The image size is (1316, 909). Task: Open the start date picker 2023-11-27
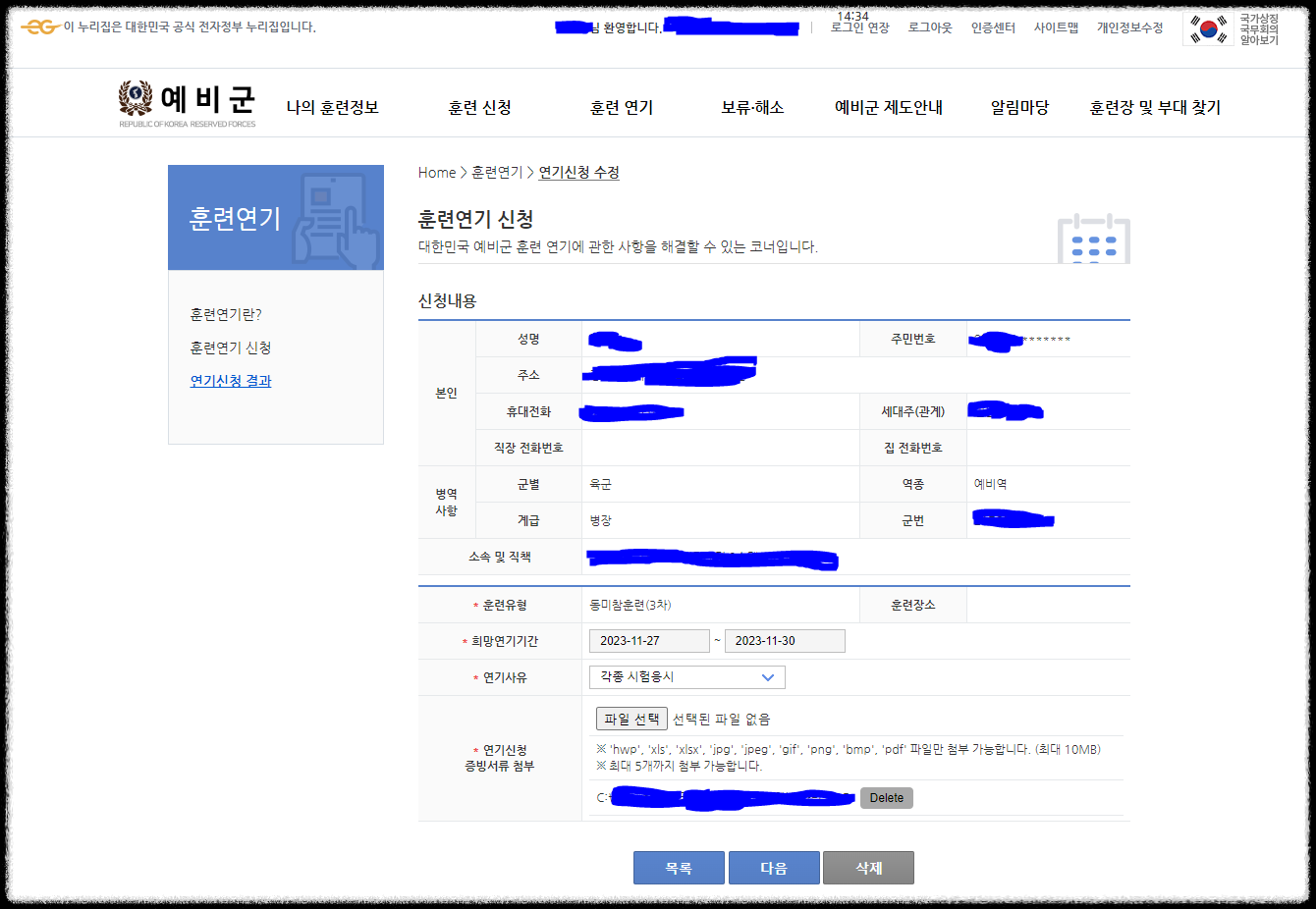point(649,640)
